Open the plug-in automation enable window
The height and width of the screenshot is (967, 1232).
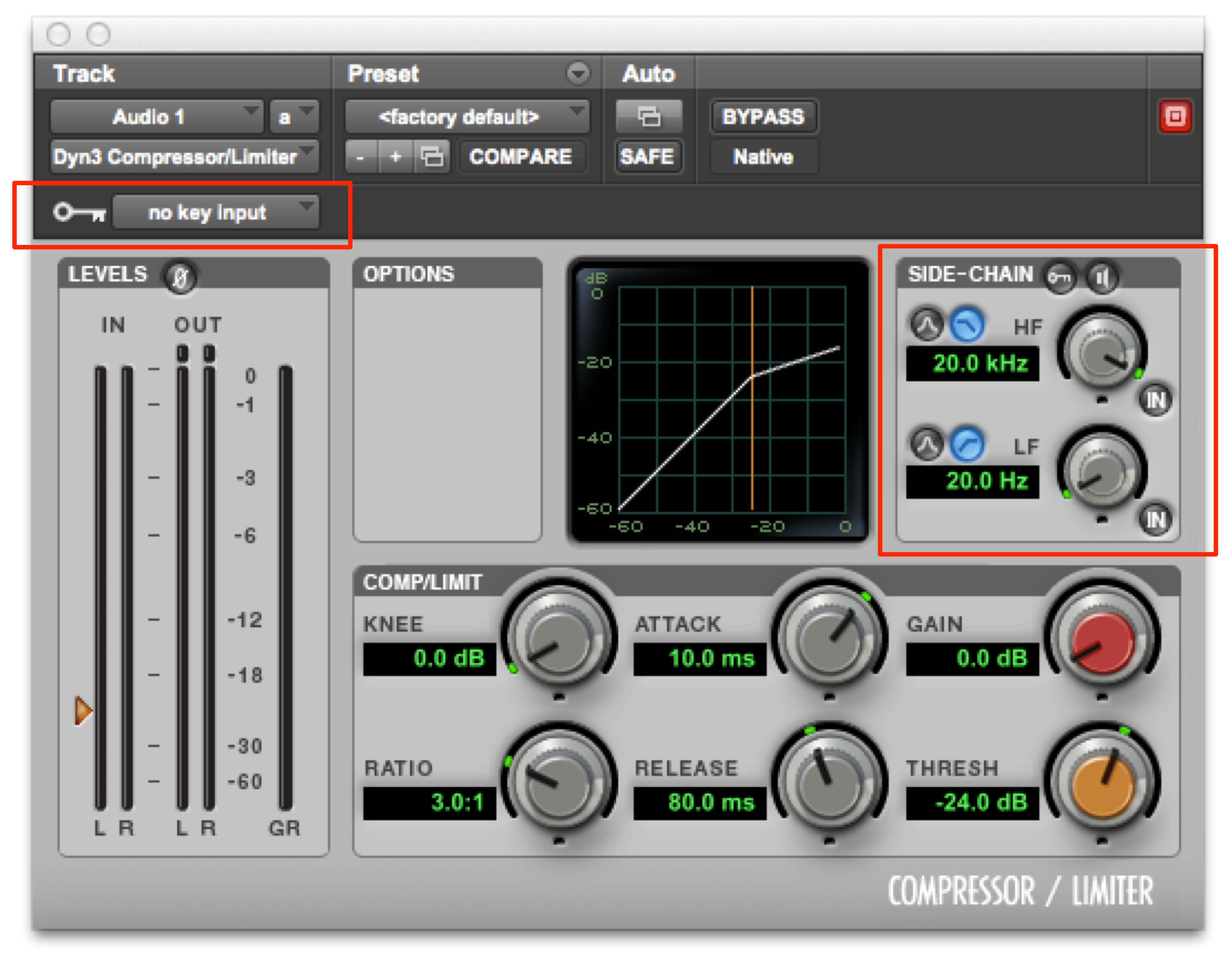click(x=649, y=117)
